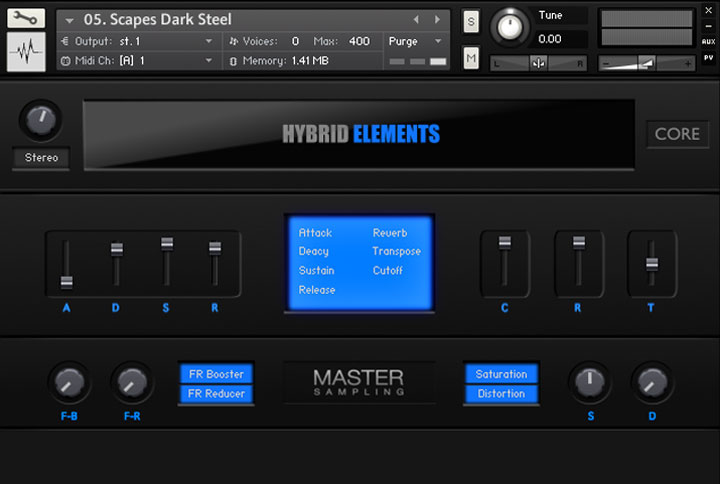Click the F-B knob

pos(68,381)
